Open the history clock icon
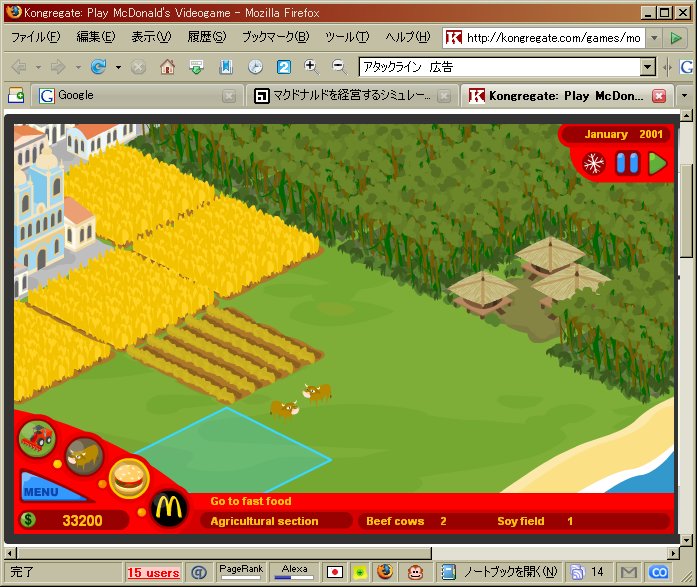Screen dimensions: 697x587 (x=255, y=67)
